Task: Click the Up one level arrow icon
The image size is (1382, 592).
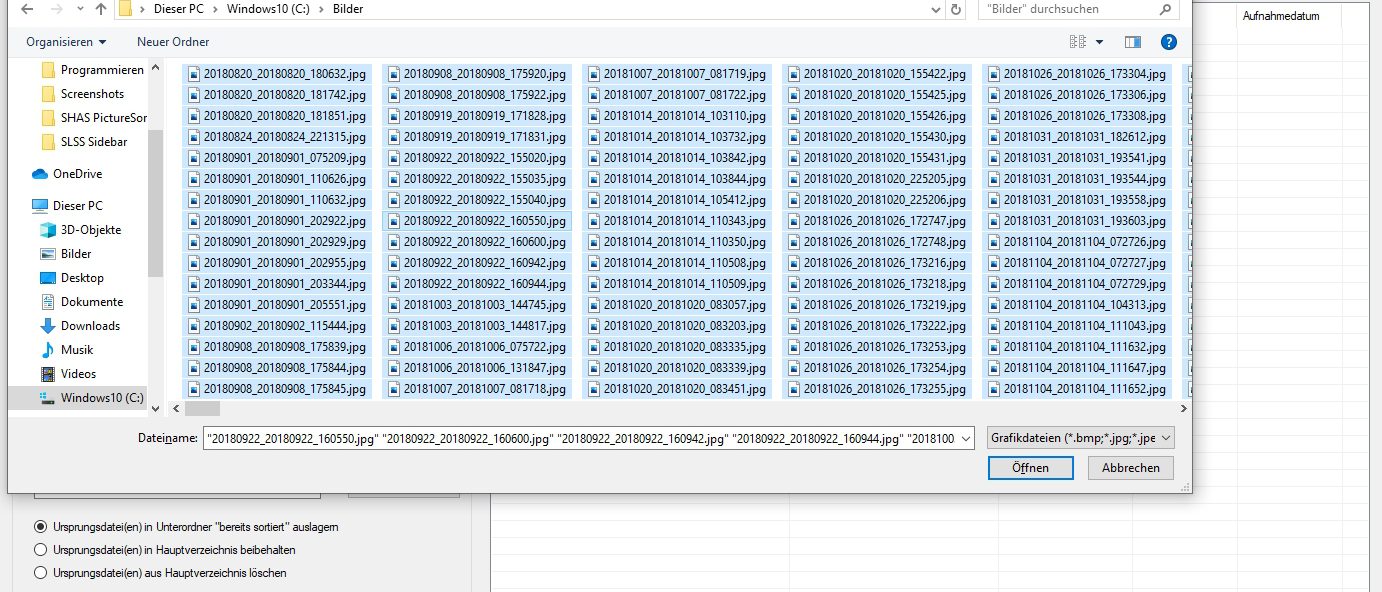Action: pyautogui.click(x=100, y=9)
